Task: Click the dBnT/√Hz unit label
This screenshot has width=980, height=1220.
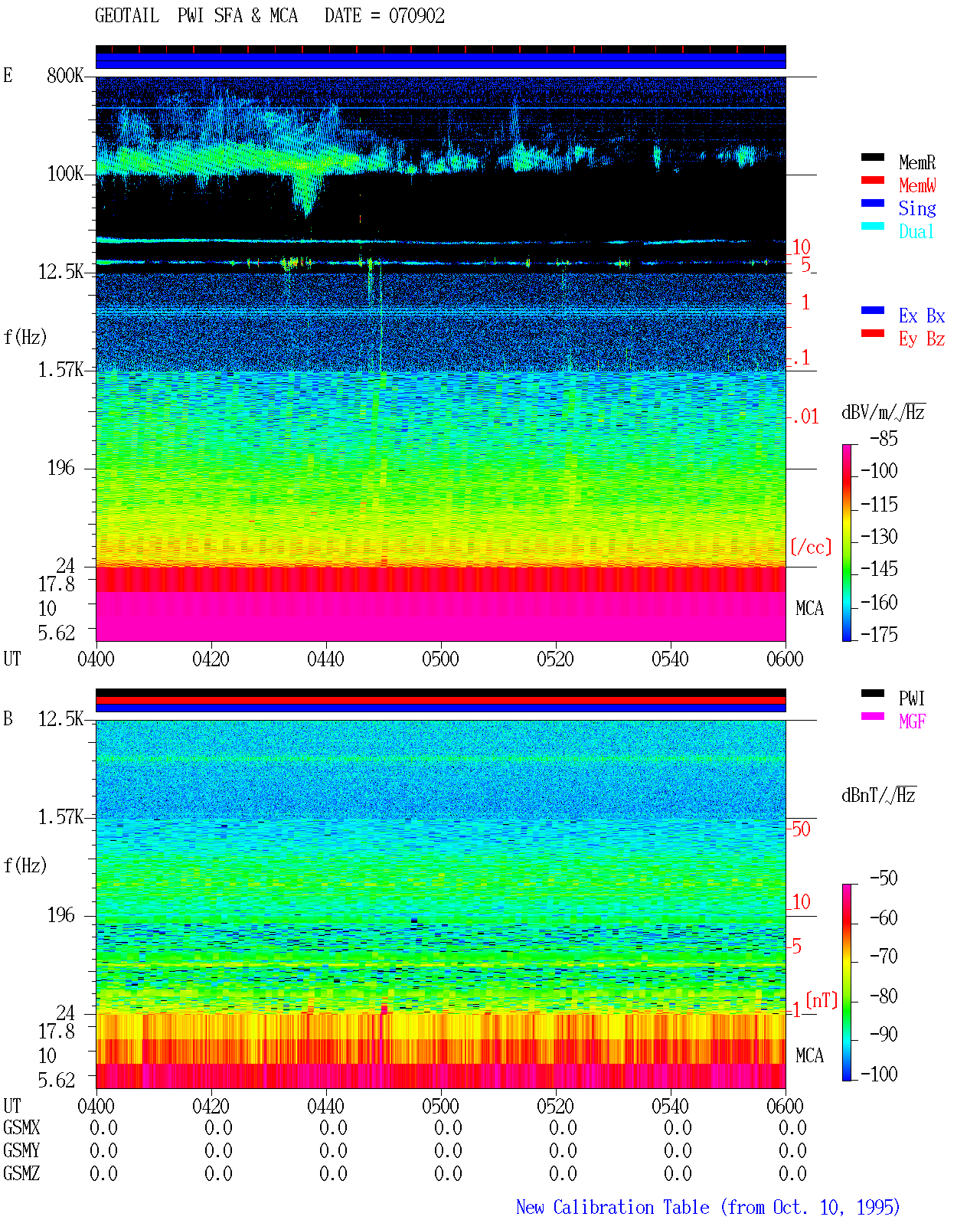Action: coord(879,795)
